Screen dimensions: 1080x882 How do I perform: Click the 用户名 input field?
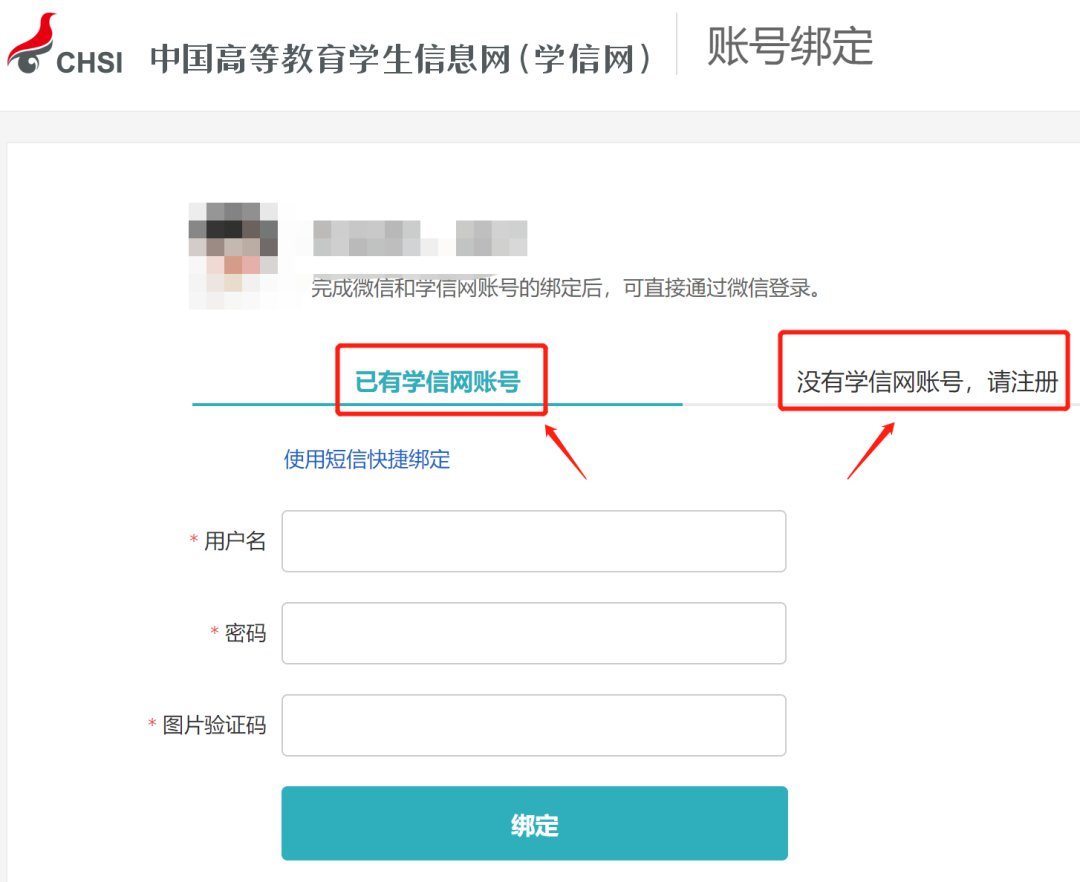pyautogui.click(x=533, y=540)
